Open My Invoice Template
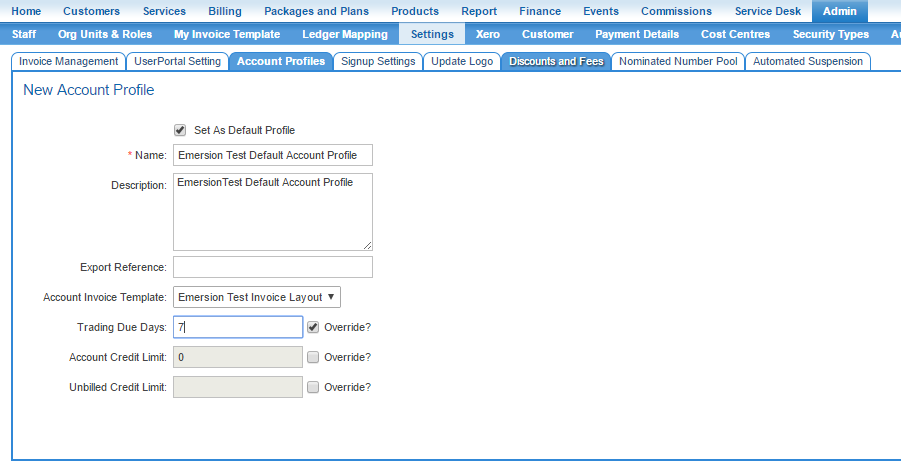This screenshot has width=901, height=465. pyautogui.click(x=227, y=34)
